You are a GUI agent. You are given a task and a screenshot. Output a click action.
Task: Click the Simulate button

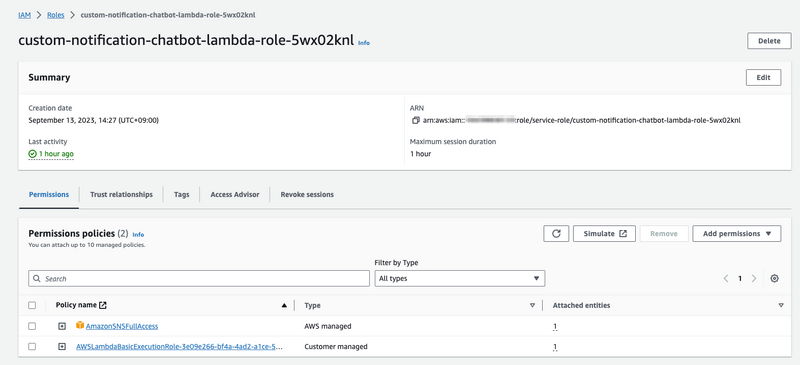(605, 234)
